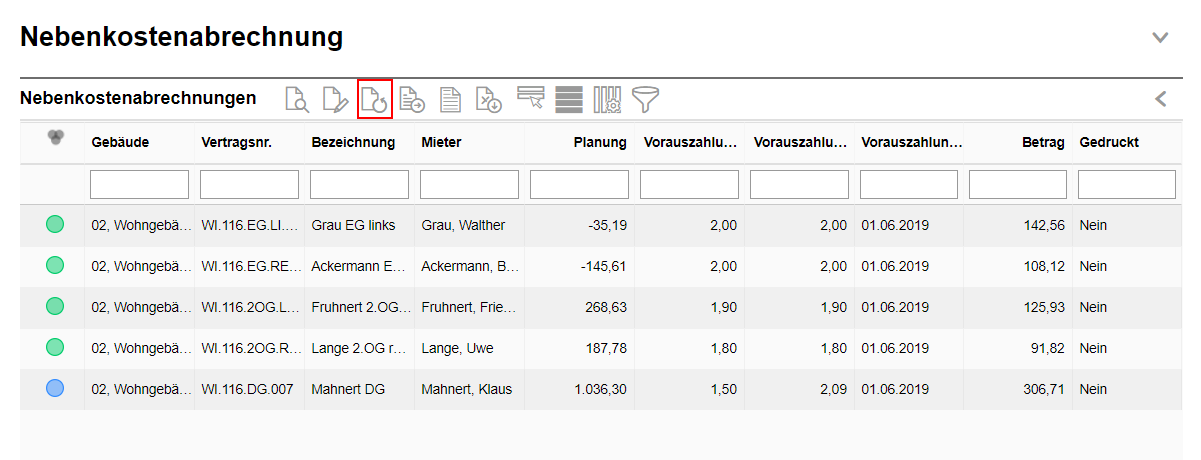
Task: Click the blue status circle for Mahnert
Action: point(55,389)
